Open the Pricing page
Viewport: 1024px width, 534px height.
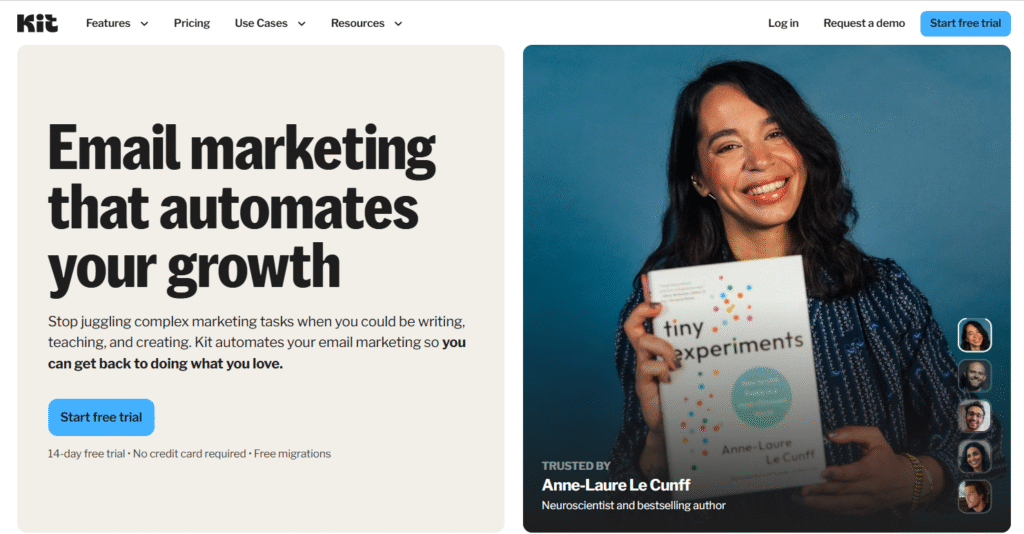click(191, 23)
